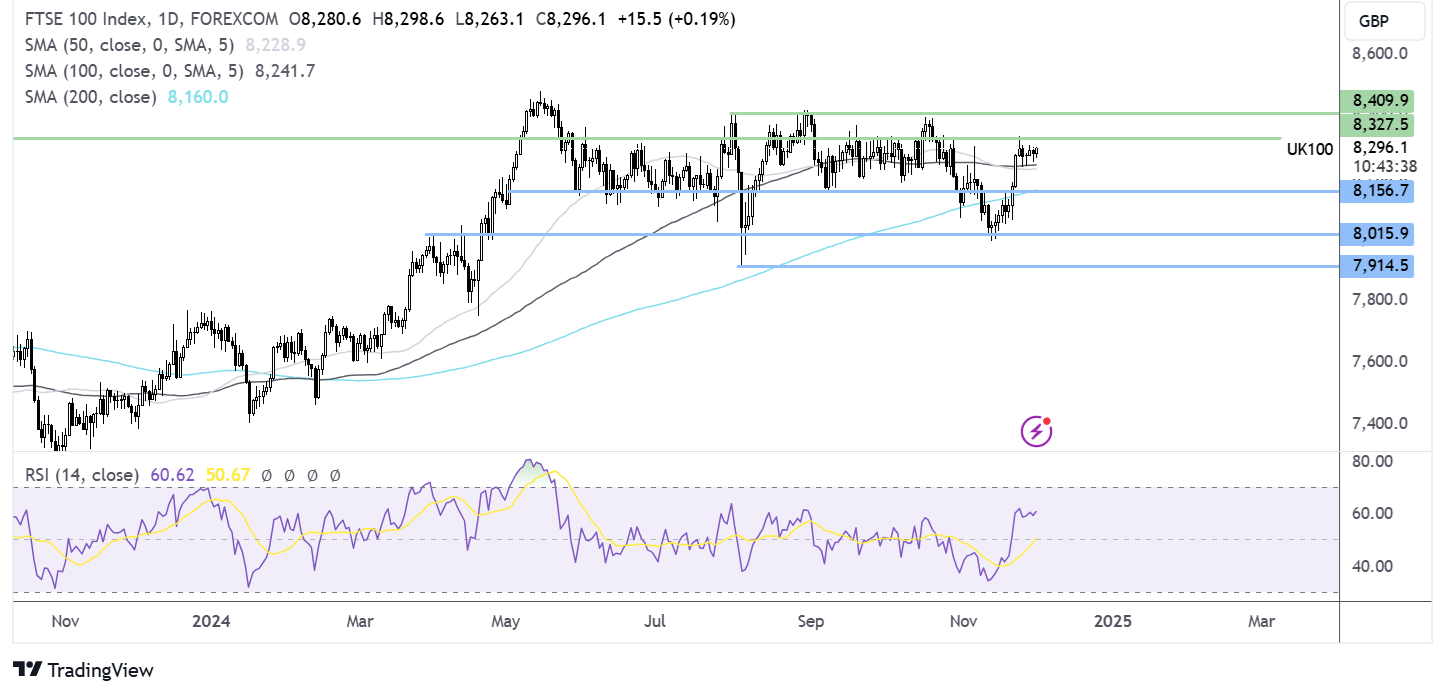
Task: Click the purple lightning event icon
Action: [x=1036, y=431]
